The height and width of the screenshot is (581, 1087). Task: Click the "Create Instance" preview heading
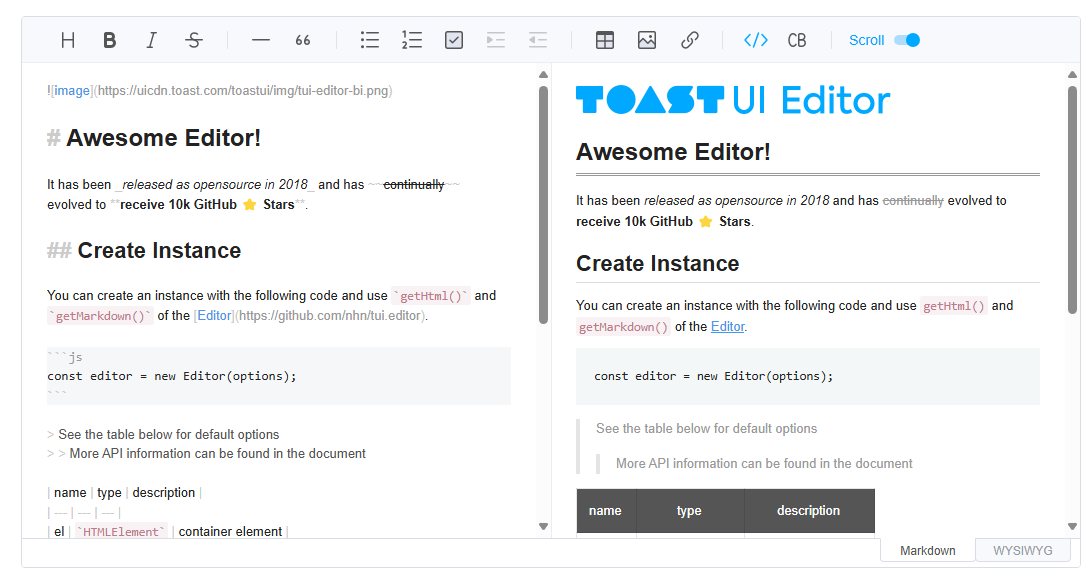pyautogui.click(x=657, y=263)
